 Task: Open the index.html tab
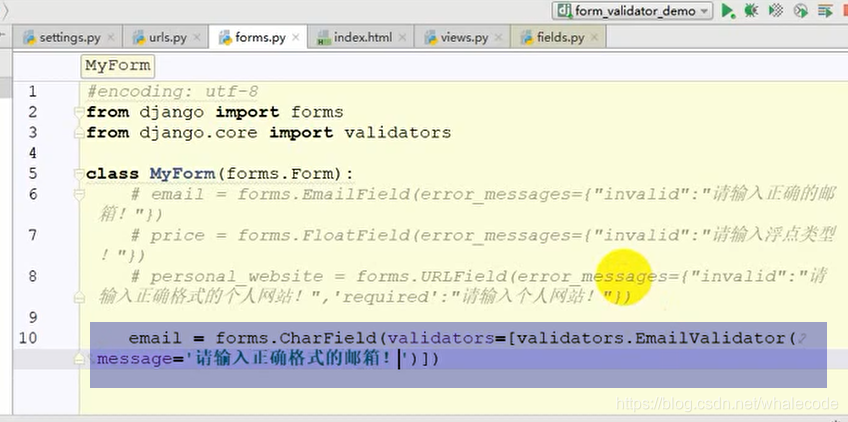pyautogui.click(x=363, y=38)
